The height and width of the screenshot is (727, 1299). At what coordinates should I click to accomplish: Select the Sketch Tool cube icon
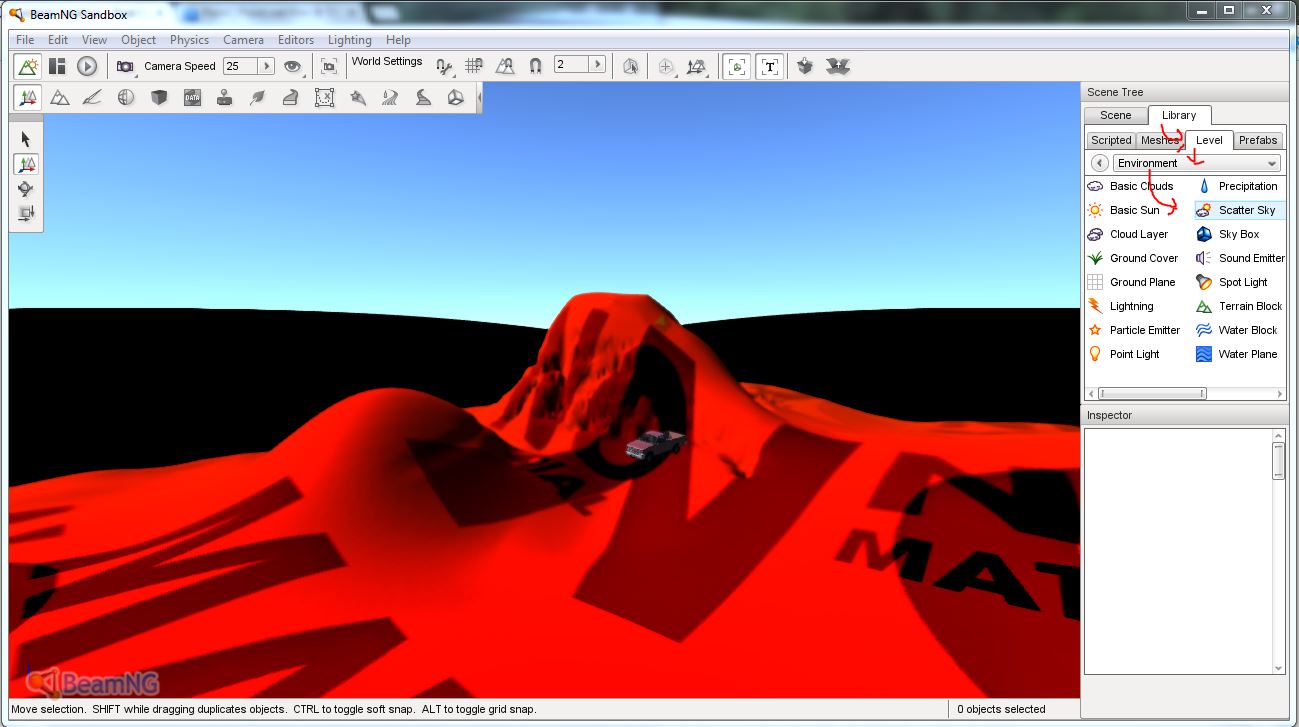point(159,97)
